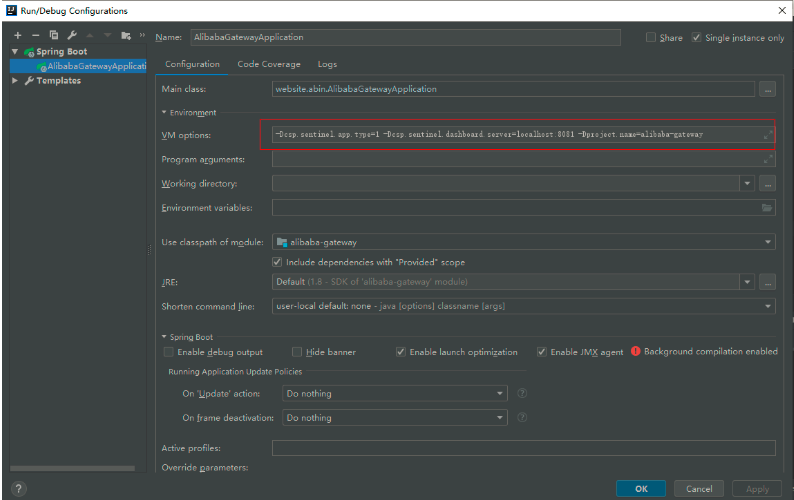Copy configuration using the duplicate icon

point(54,35)
